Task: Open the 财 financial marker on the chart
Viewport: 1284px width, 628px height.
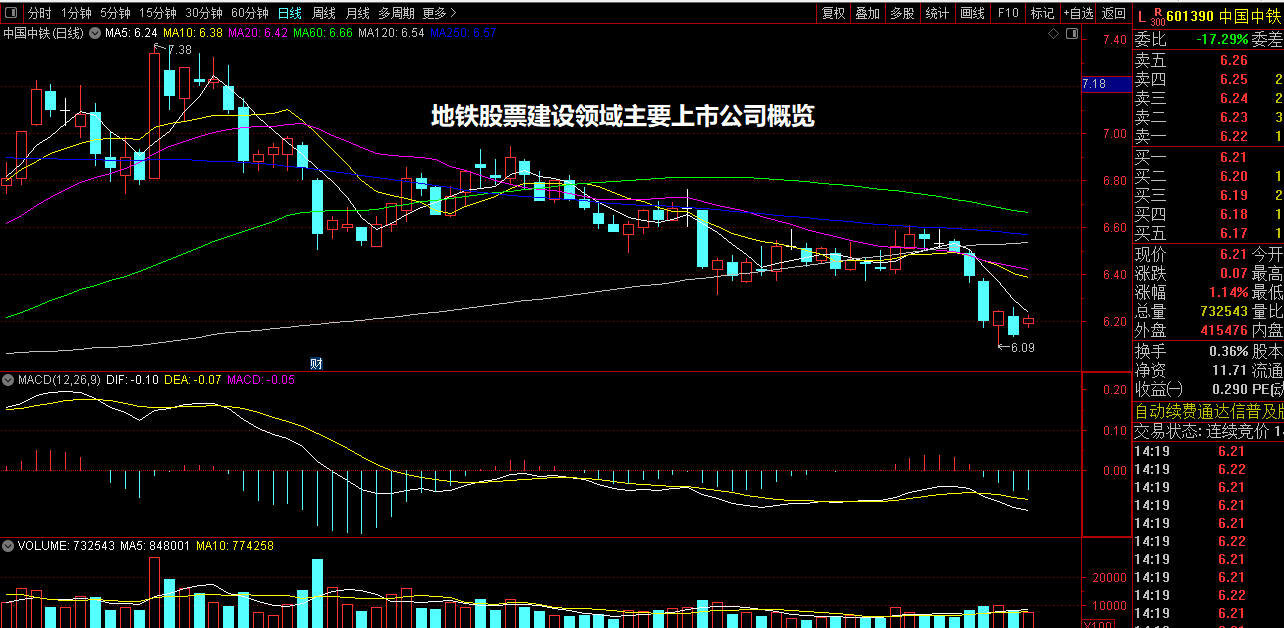Action: coord(315,363)
